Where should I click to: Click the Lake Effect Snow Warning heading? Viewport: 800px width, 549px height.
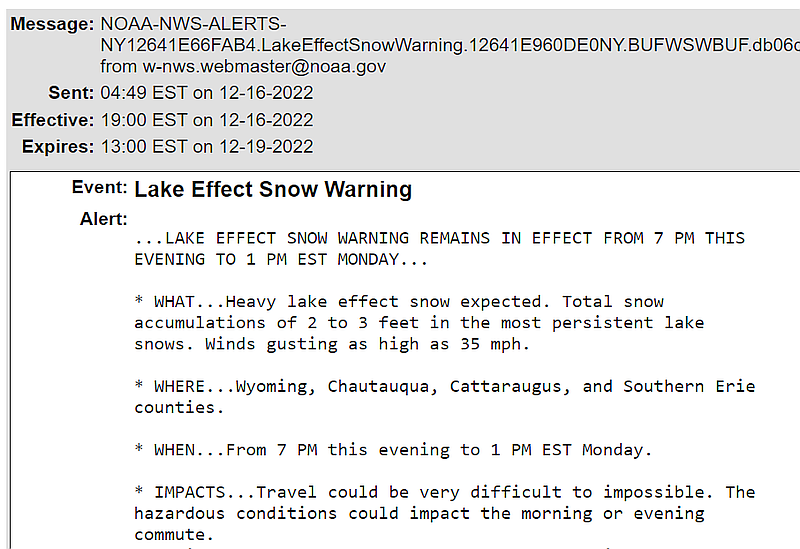coord(273,189)
